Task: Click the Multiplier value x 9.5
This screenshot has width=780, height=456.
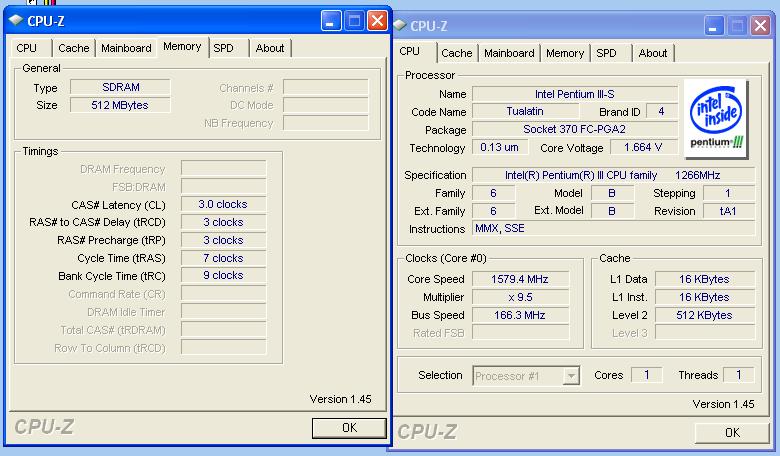Action: click(x=520, y=297)
